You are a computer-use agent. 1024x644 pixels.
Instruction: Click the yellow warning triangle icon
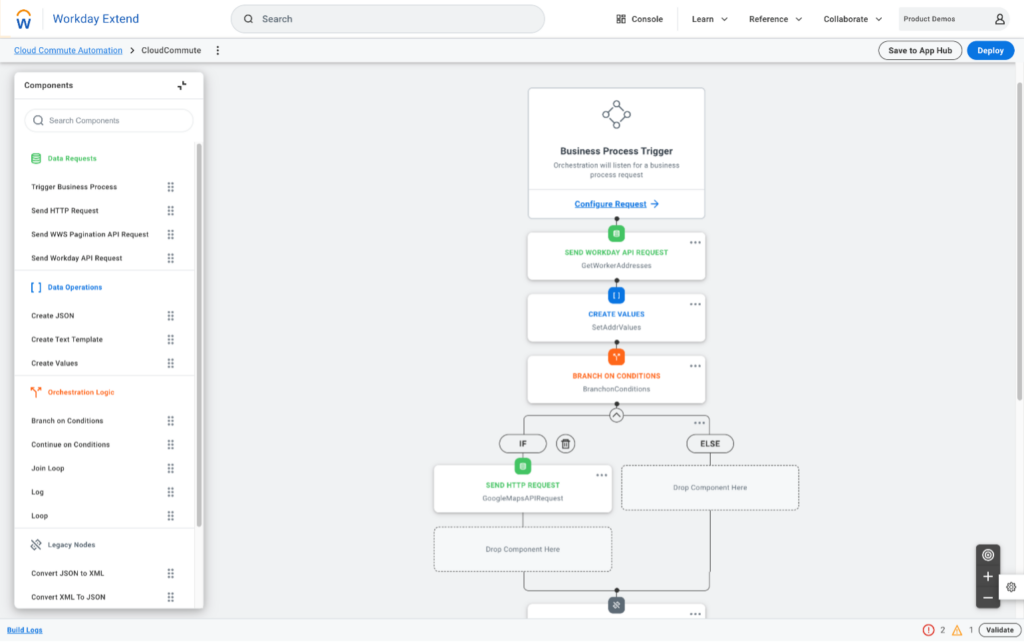tap(957, 630)
